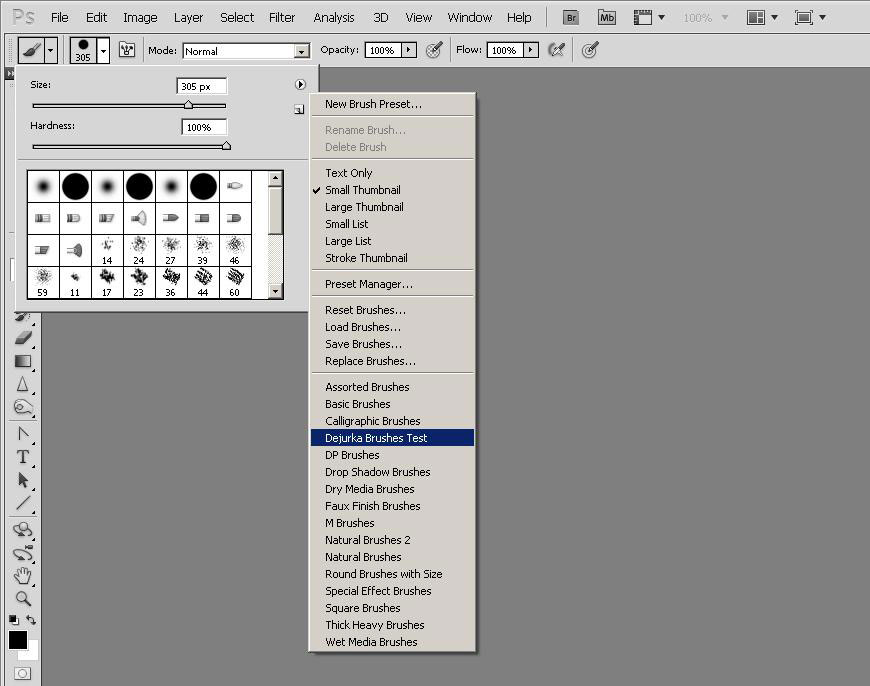Enable the airbrush option next to Flow
The height and width of the screenshot is (686, 870).
point(558,50)
